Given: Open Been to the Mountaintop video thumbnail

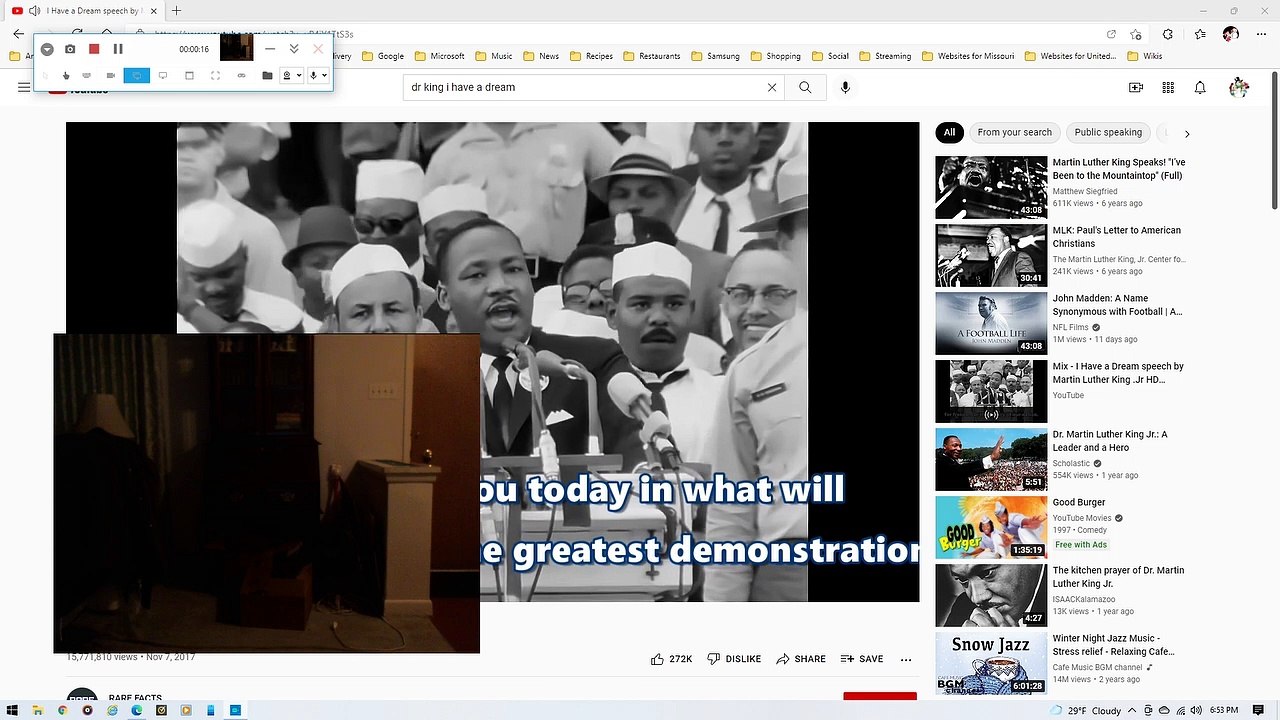Looking at the screenshot, I should coord(991,187).
